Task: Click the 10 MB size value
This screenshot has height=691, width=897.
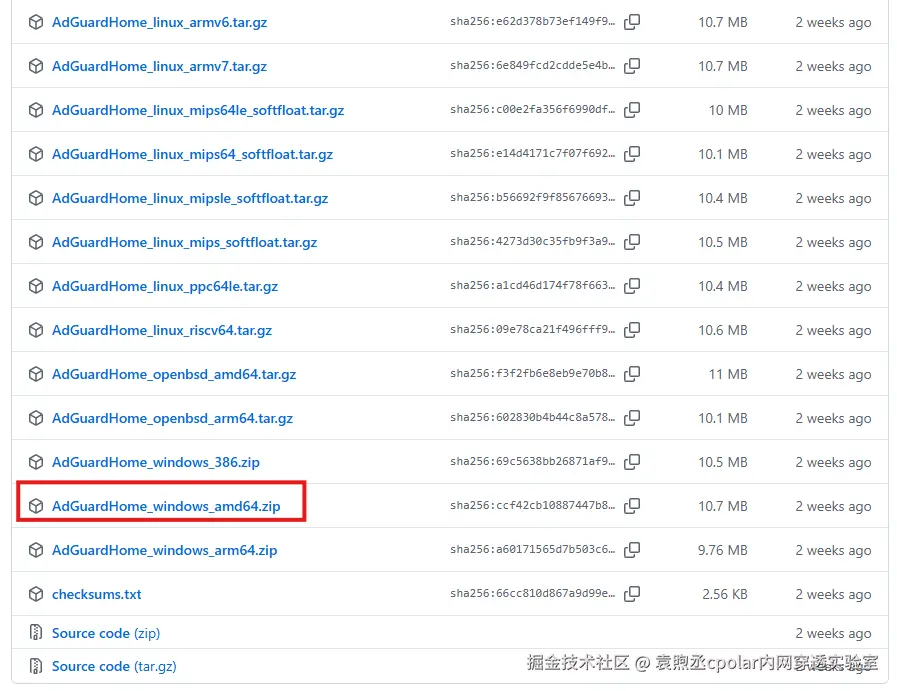Action: (728, 110)
